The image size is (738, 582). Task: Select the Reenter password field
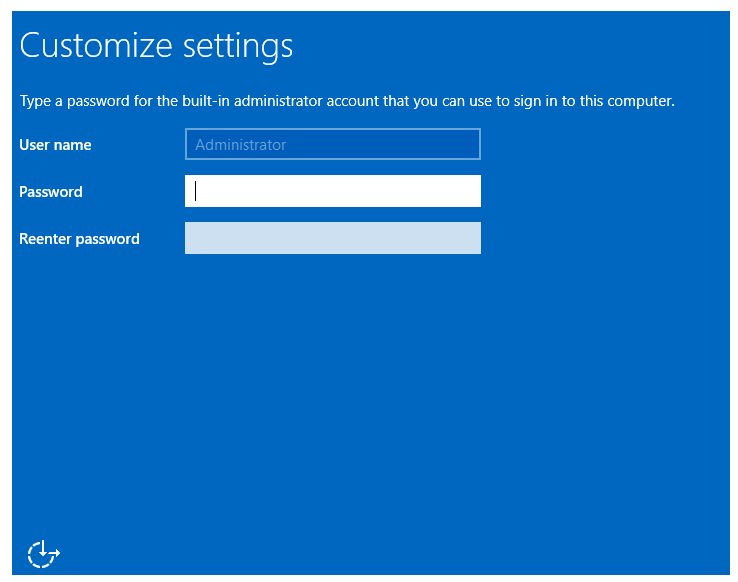(333, 238)
